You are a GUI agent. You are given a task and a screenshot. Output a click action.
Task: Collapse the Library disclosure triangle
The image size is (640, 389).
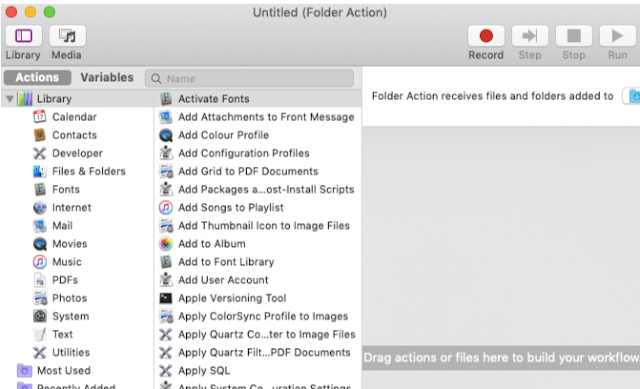click(x=9, y=99)
